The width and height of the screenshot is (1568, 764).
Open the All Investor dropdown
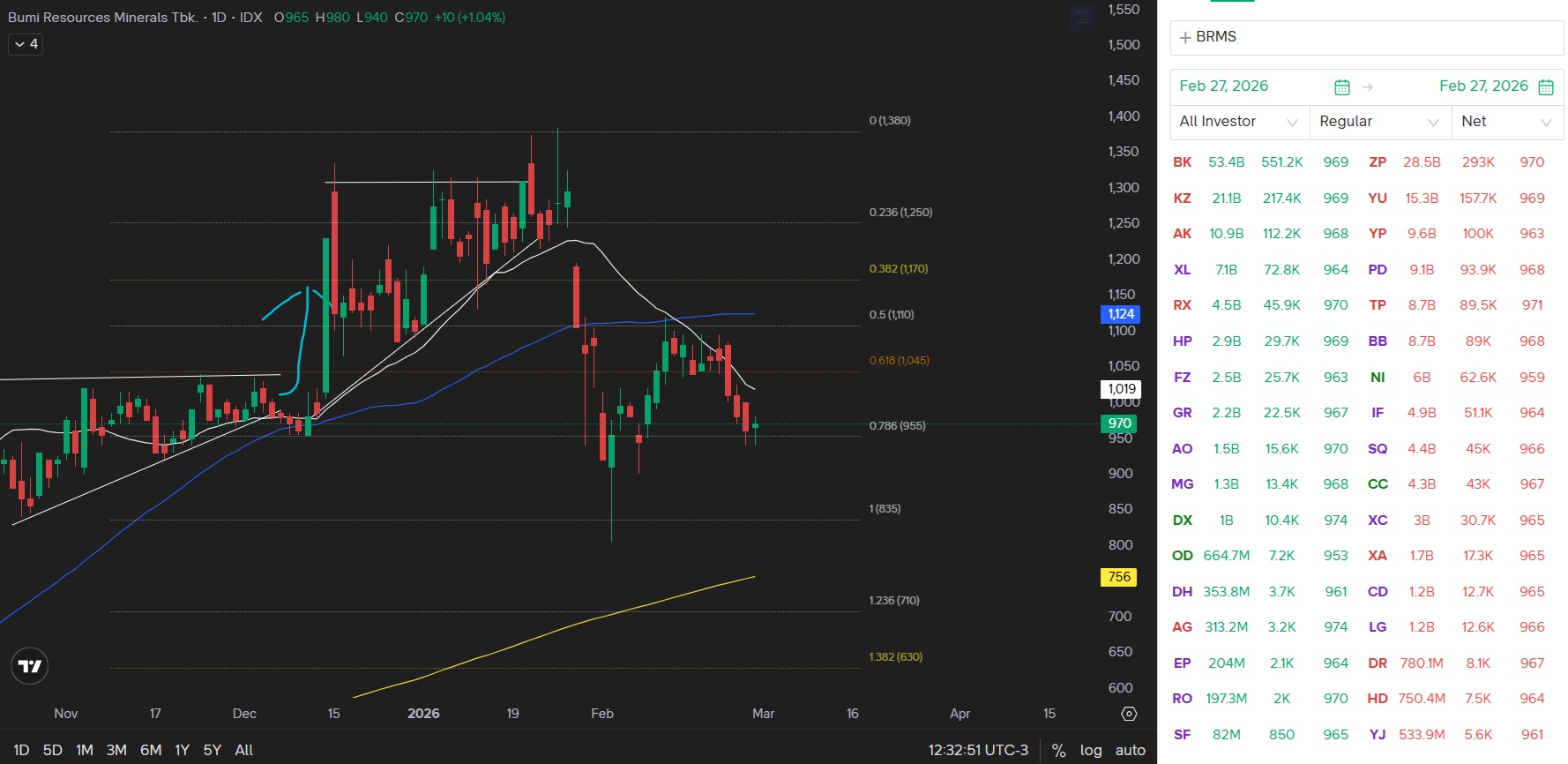[1239, 122]
